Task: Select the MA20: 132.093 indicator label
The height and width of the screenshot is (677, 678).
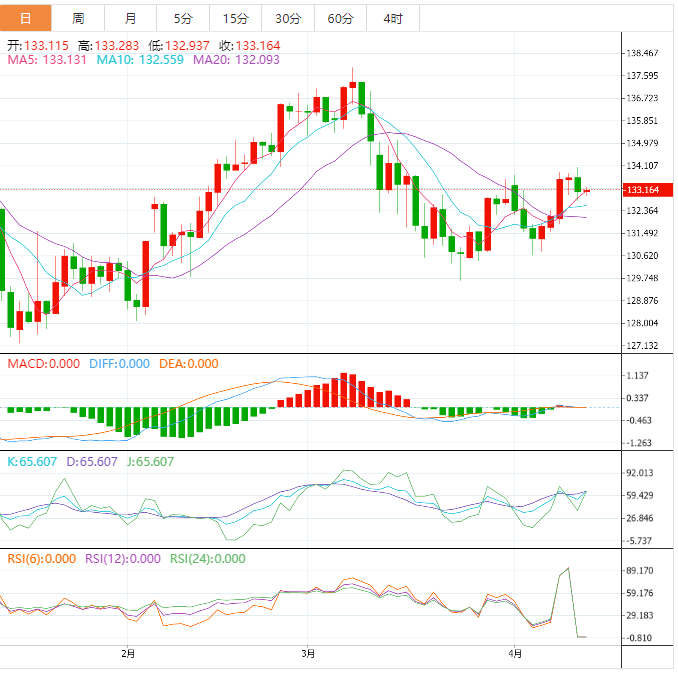Action: [236, 60]
